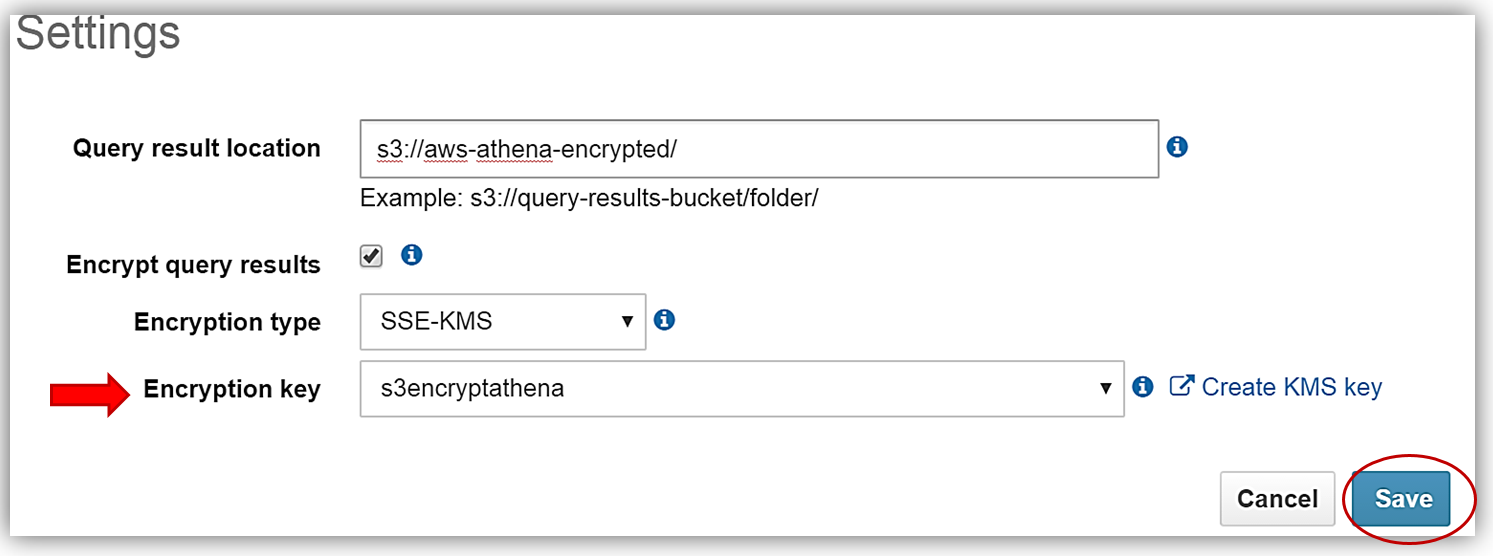1493x556 pixels.
Task: Follow the Create KMS key link
Action: tap(1291, 387)
